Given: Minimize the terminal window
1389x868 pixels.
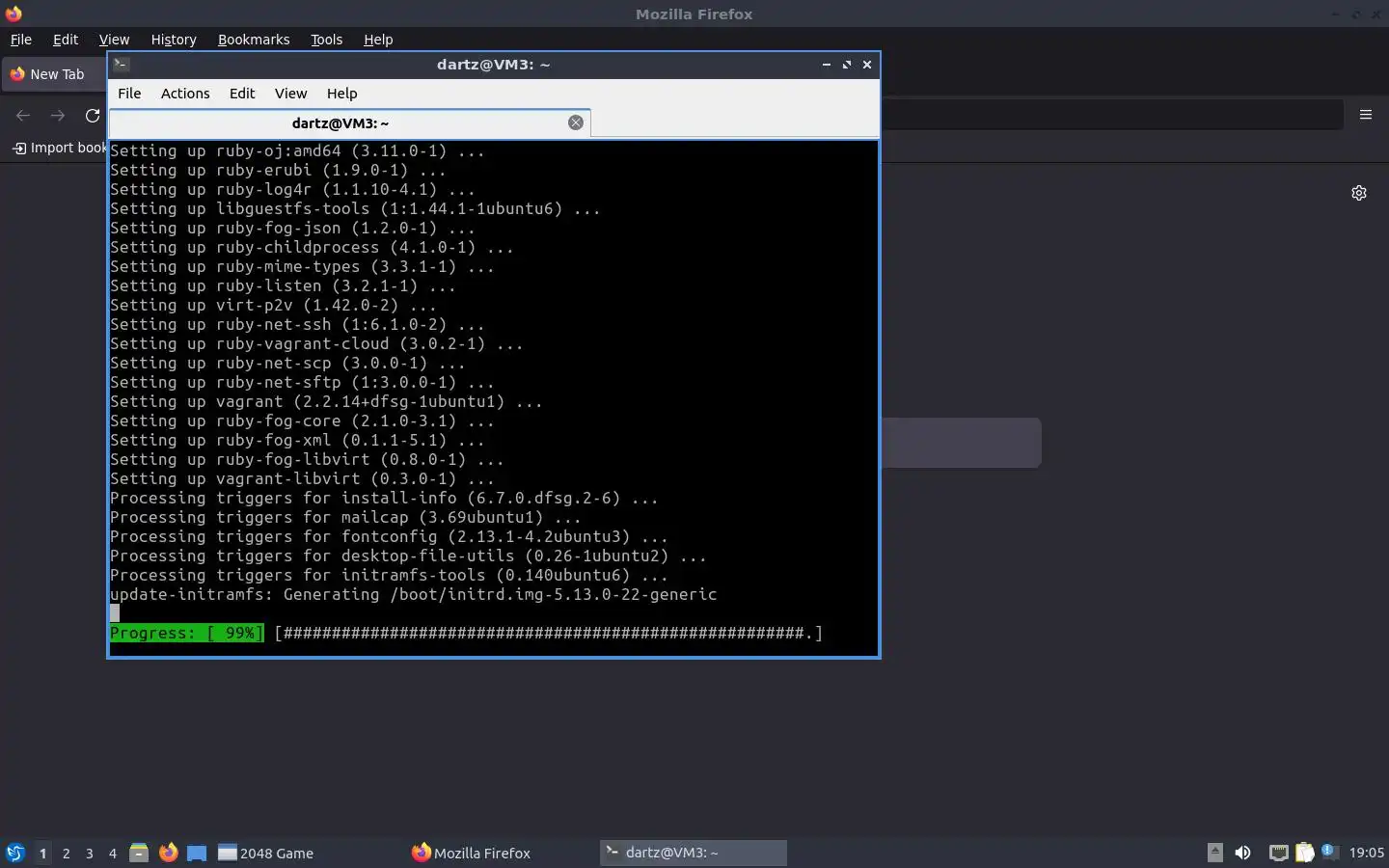Looking at the screenshot, I should point(827,65).
